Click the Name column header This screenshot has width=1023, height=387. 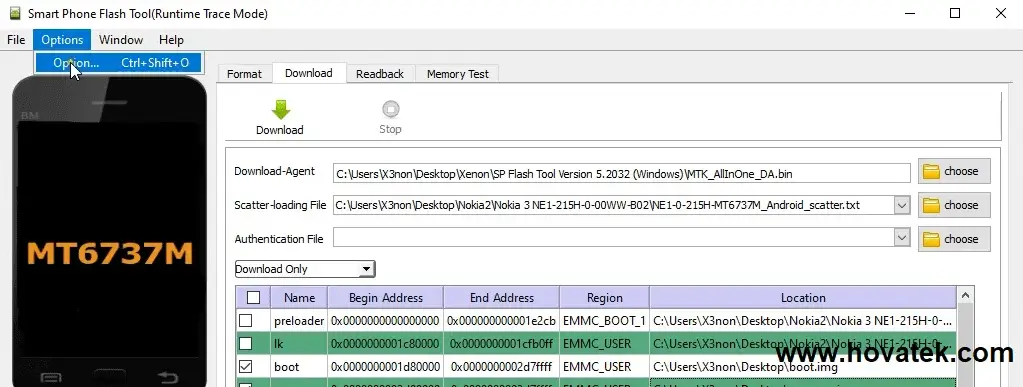coord(299,298)
